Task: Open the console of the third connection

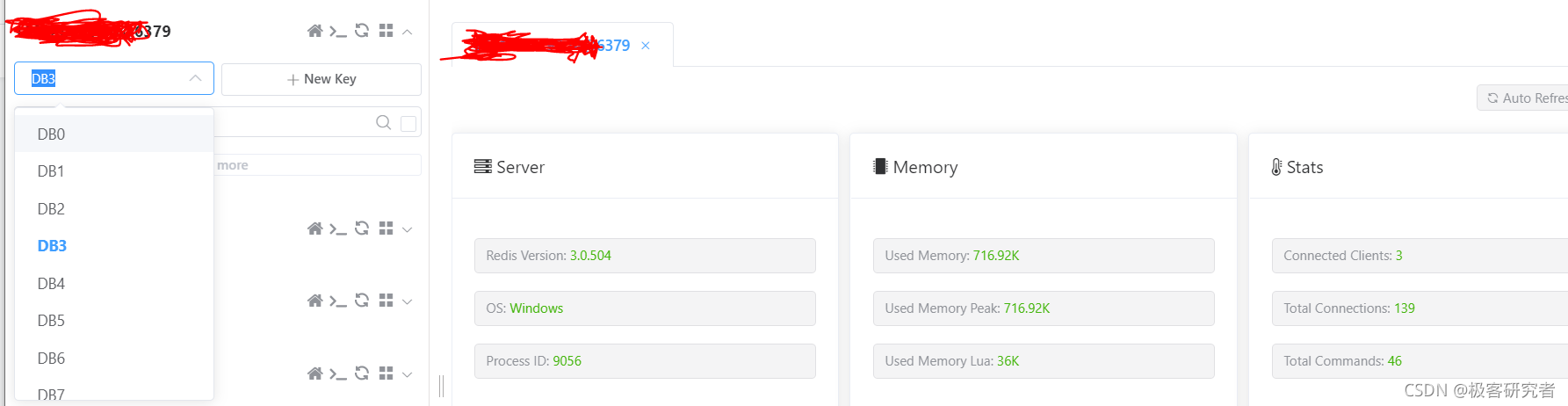Action: click(x=338, y=301)
